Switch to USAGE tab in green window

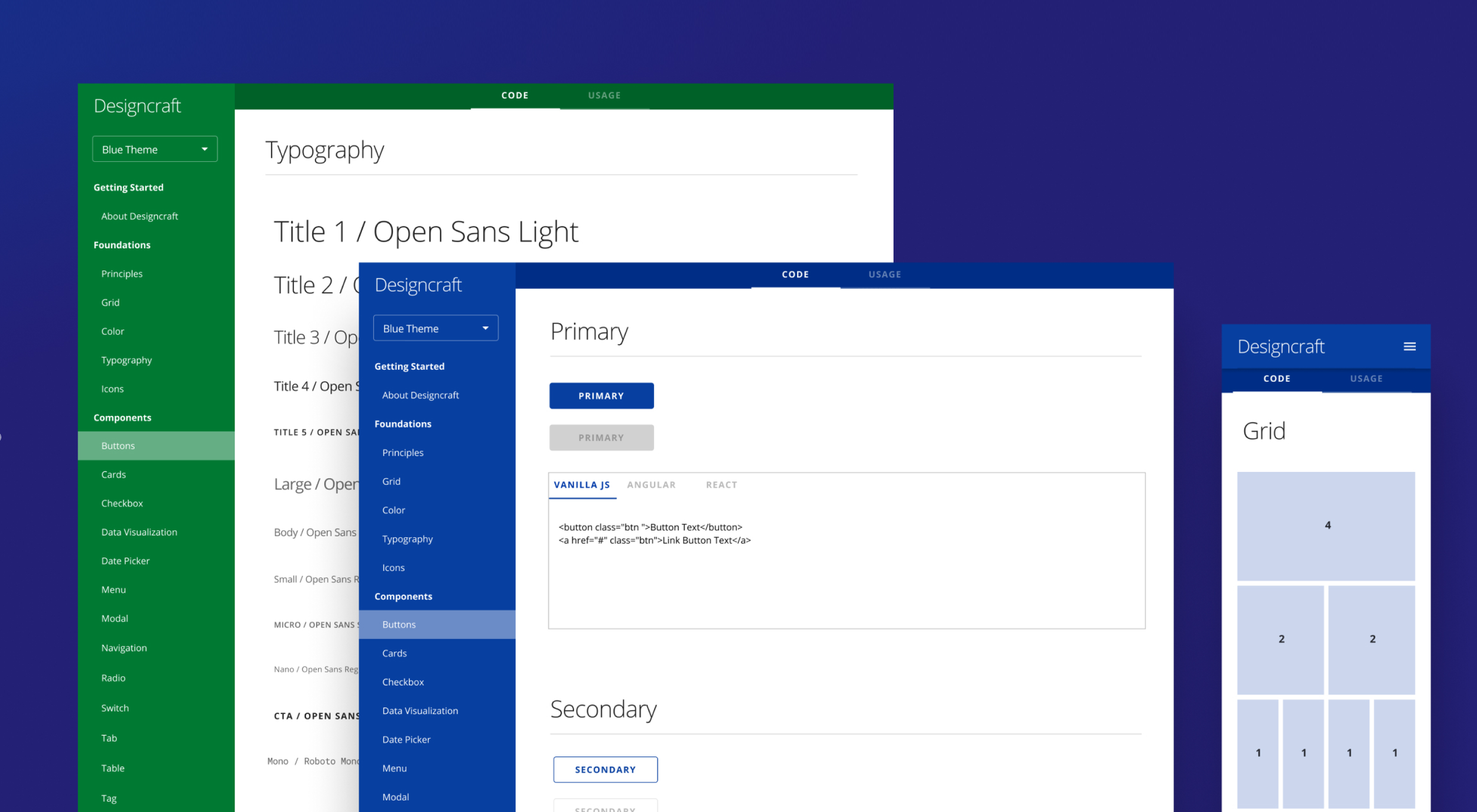(604, 96)
